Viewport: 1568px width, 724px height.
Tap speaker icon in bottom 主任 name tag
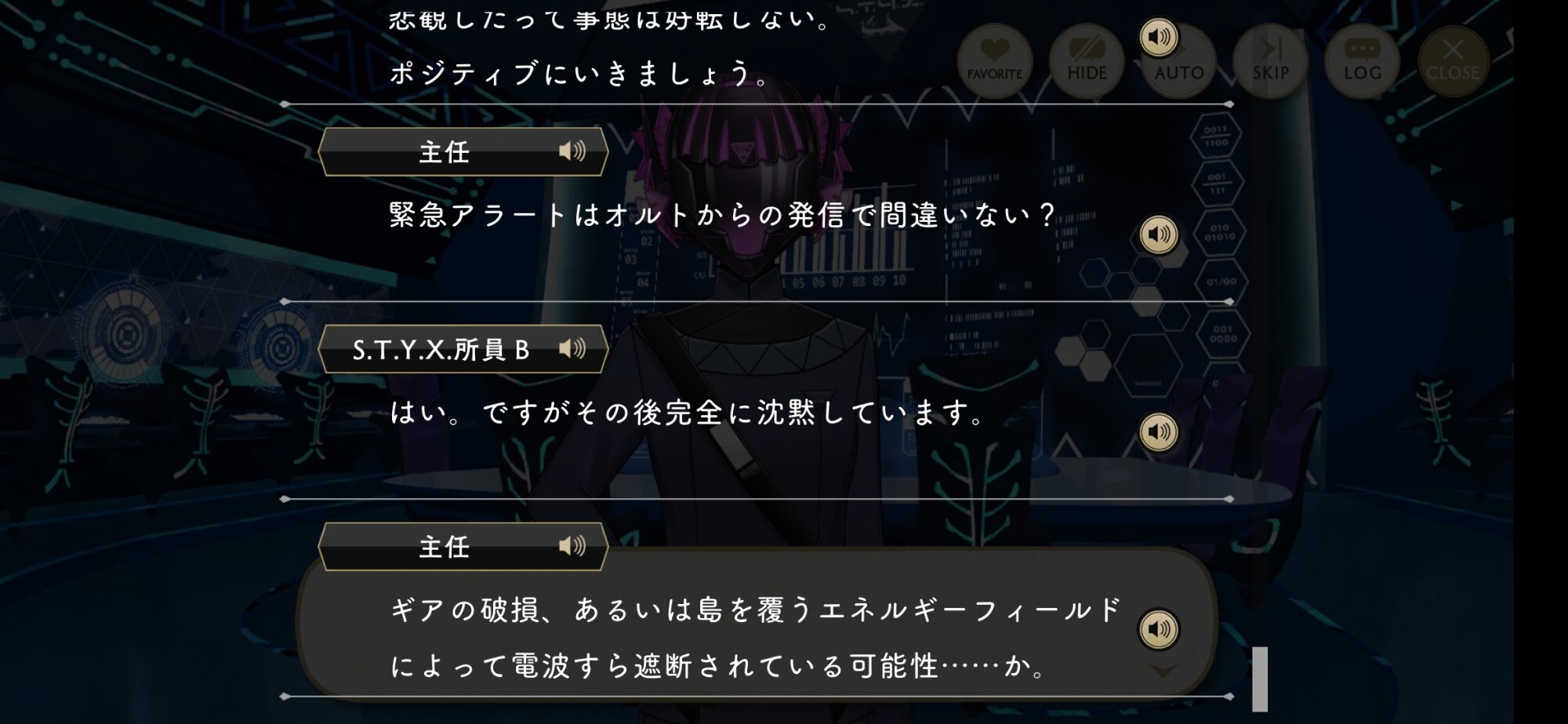pyautogui.click(x=572, y=546)
